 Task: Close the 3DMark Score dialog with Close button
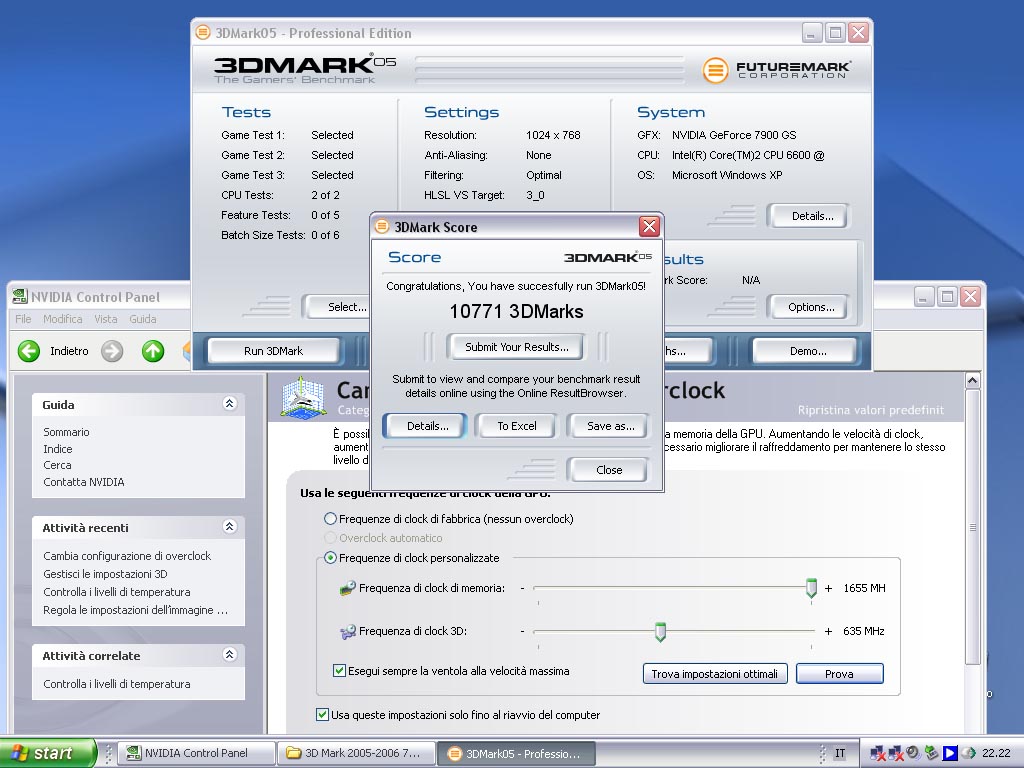[609, 470]
